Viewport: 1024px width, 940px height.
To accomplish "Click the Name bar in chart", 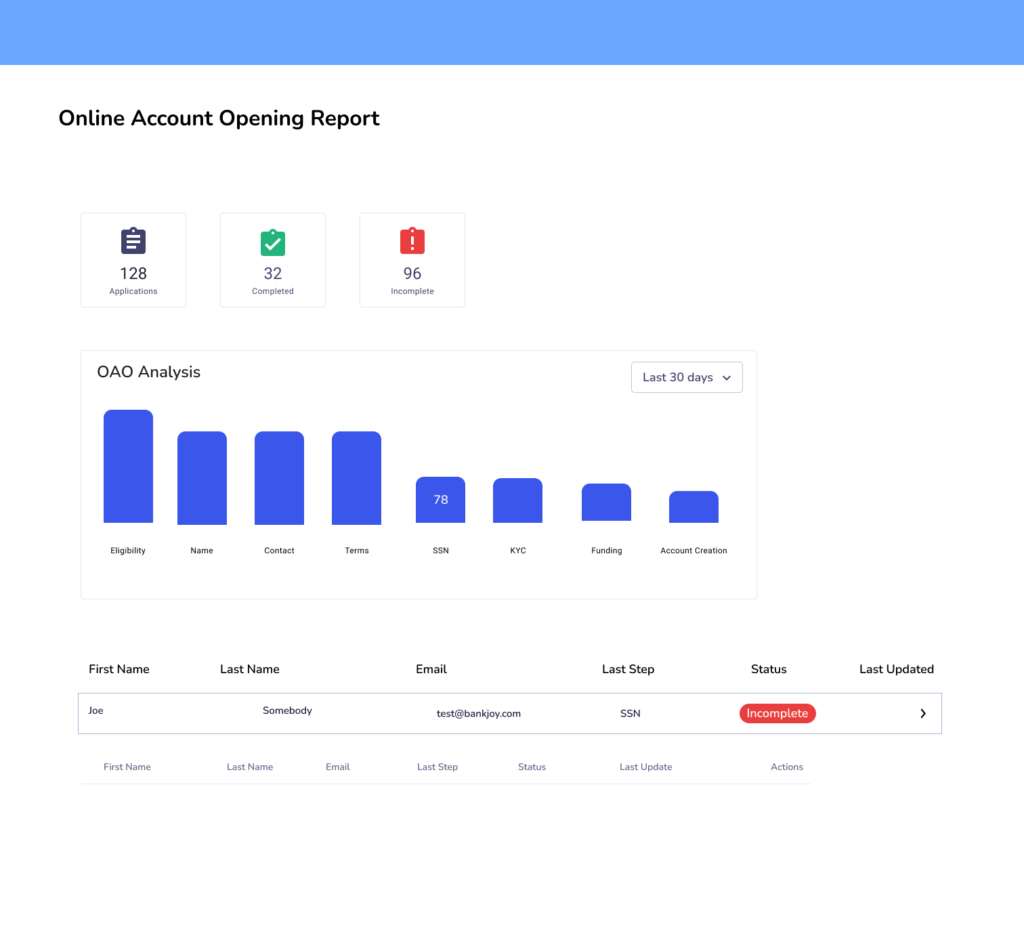I will coord(202,477).
